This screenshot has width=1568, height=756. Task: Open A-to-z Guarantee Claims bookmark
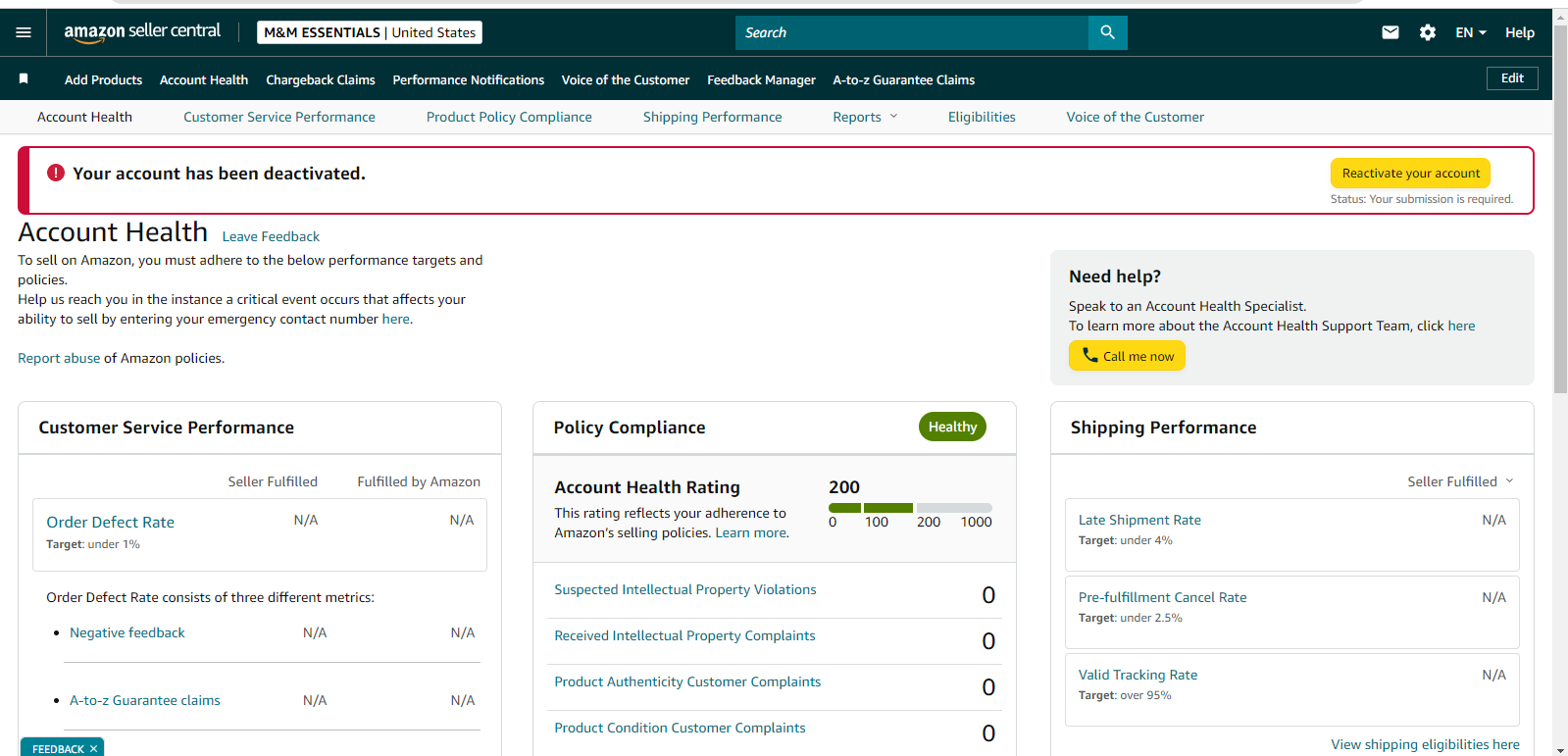904,80
